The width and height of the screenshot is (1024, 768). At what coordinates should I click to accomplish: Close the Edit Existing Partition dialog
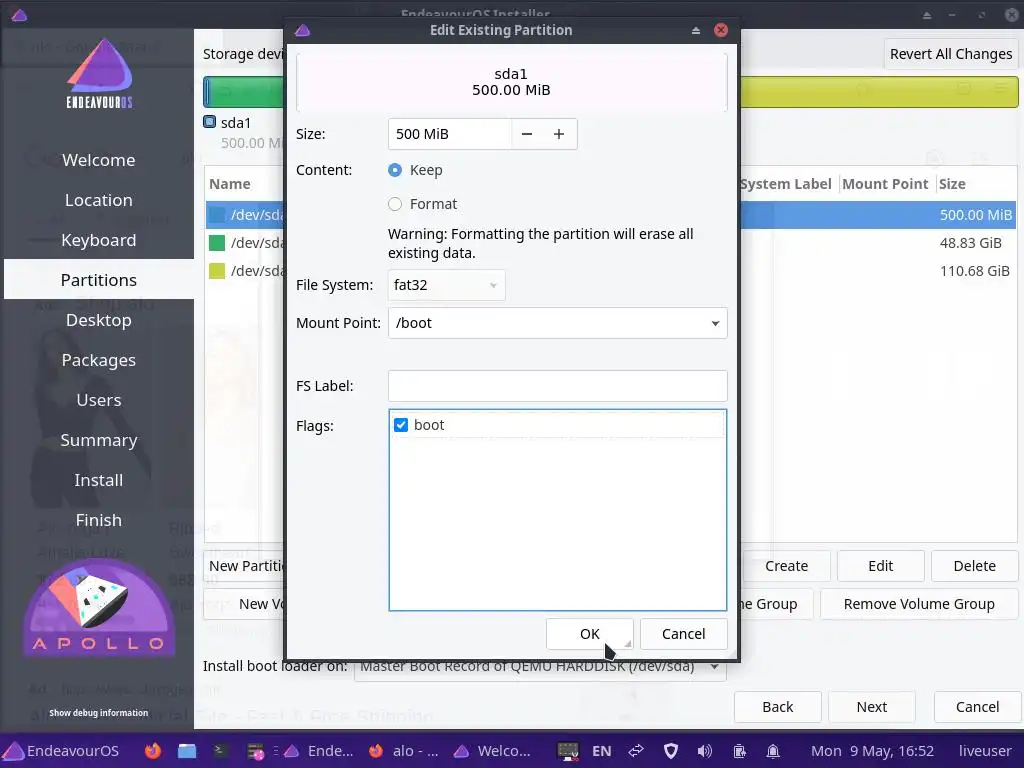click(721, 30)
